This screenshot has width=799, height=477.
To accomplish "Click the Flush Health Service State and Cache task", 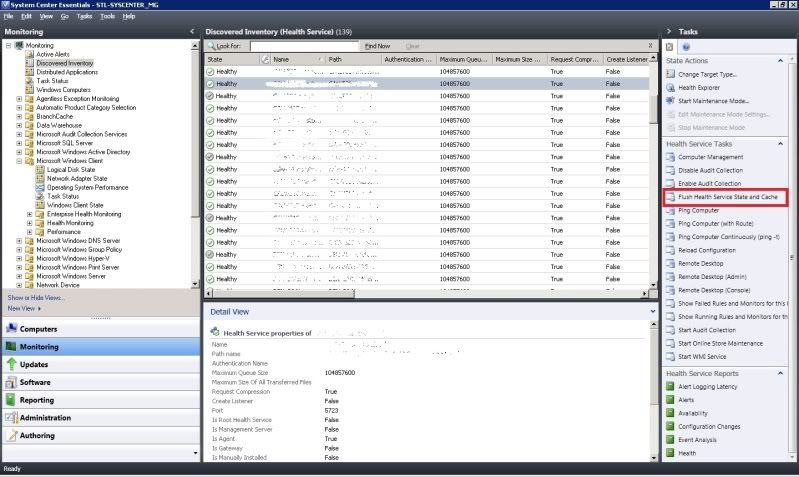I will [x=727, y=198].
